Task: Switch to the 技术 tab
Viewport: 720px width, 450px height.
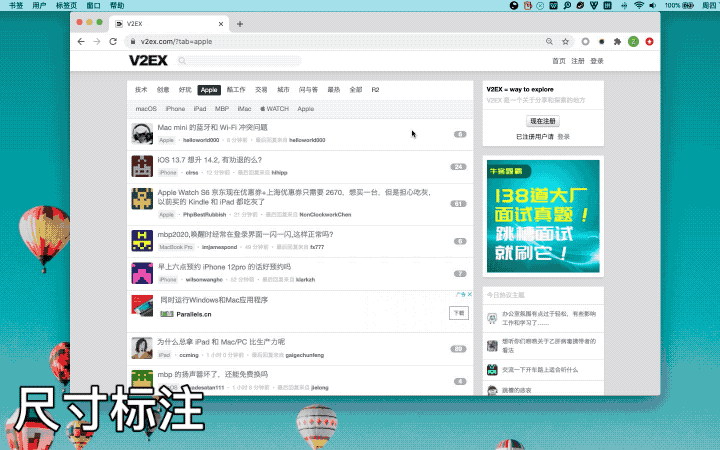Action: [x=141, y=90]
